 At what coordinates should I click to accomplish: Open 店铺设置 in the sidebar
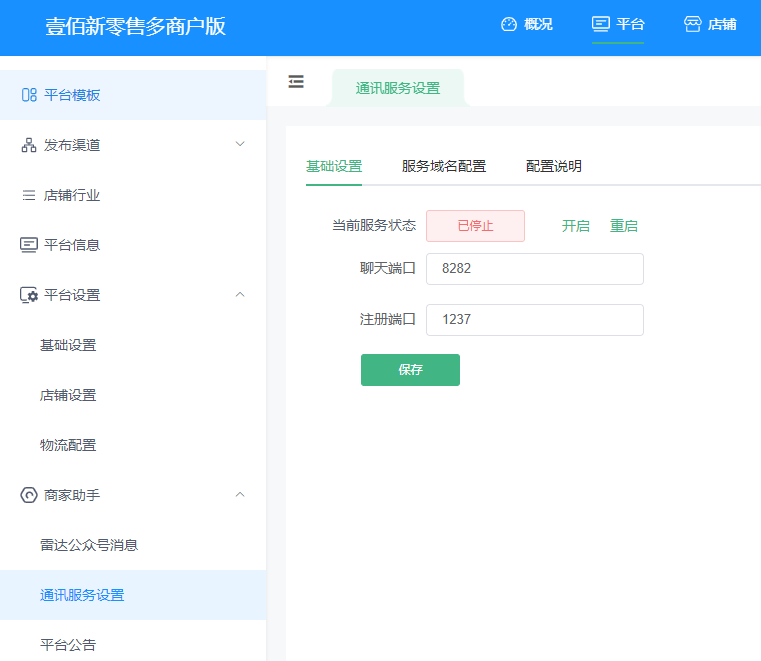click(x=133, y=395)
